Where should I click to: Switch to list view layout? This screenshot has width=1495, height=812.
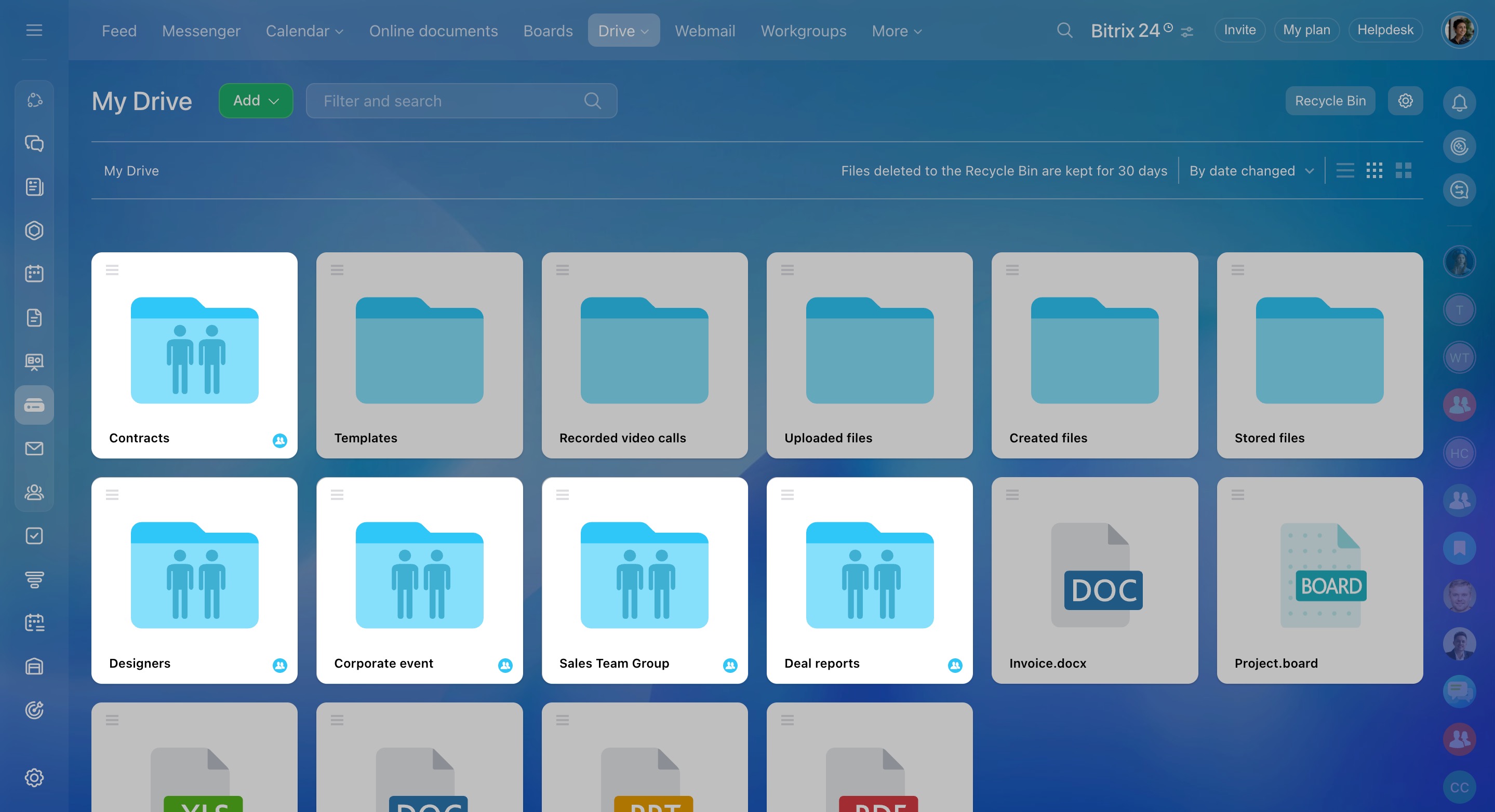1345,170
